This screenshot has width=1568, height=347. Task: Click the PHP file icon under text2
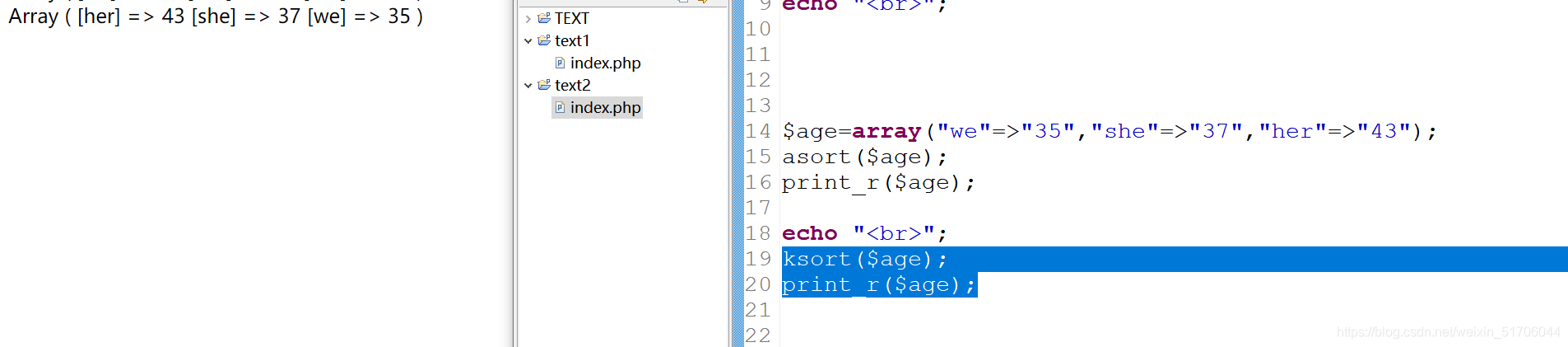coord(560,107)
